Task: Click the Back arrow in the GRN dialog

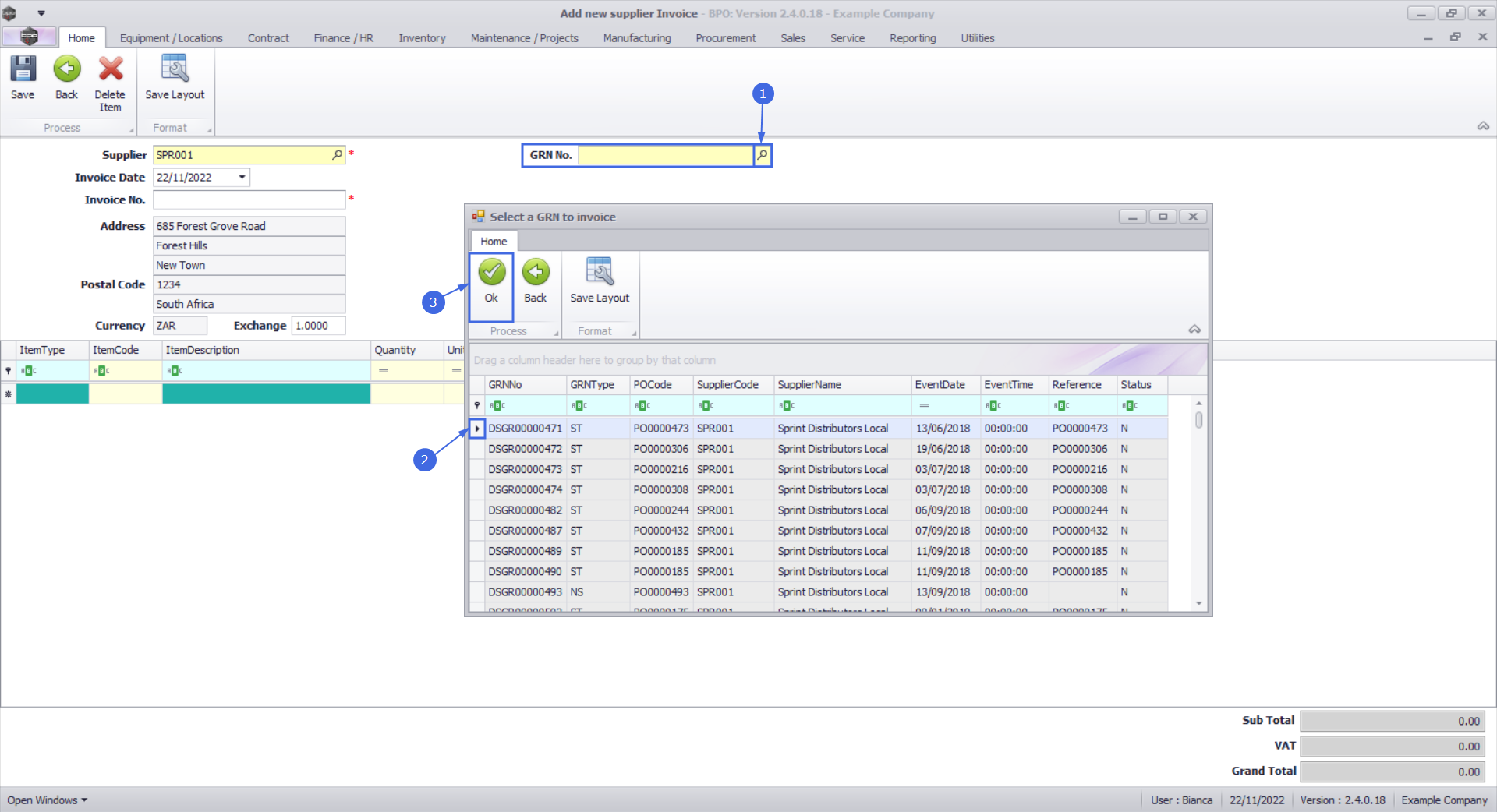Action: pos(536,273)
